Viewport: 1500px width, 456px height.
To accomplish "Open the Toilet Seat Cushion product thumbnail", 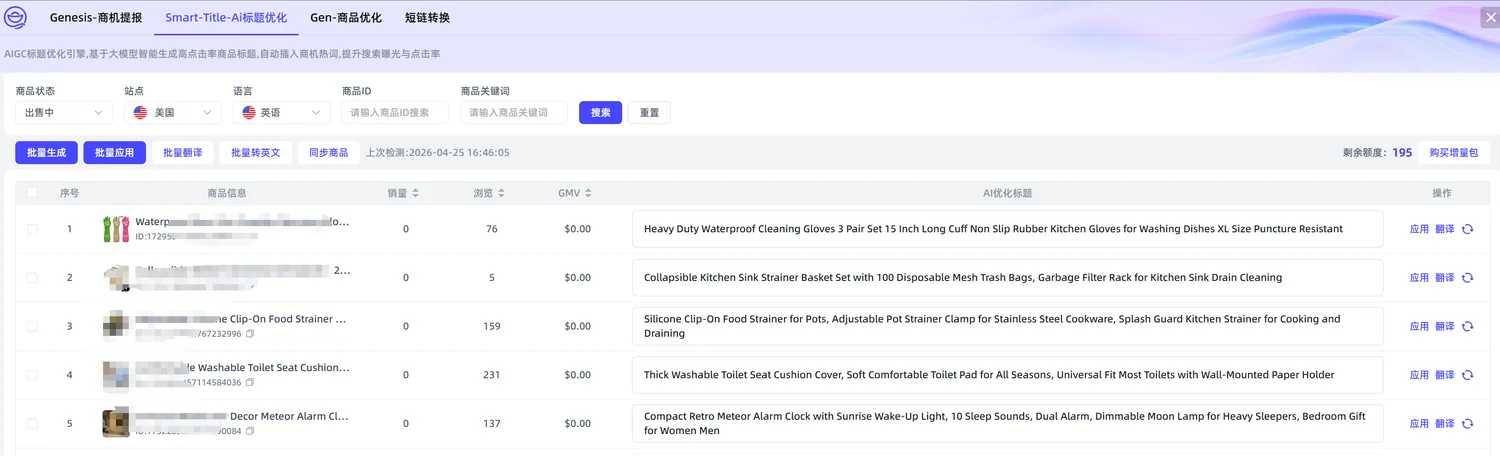I will click(x=116, y=375).
